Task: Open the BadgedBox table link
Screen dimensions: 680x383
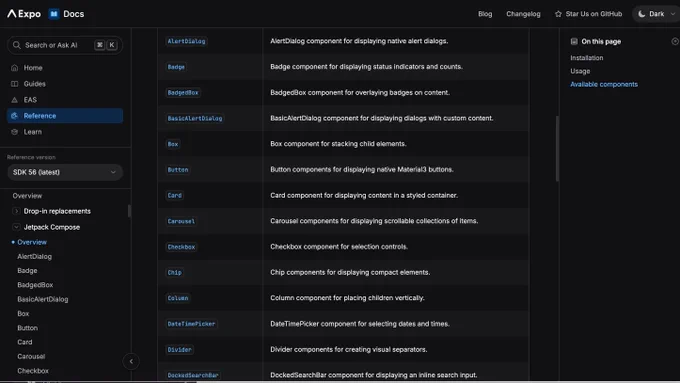Action: pyautogui.click(x=183, y=92)
